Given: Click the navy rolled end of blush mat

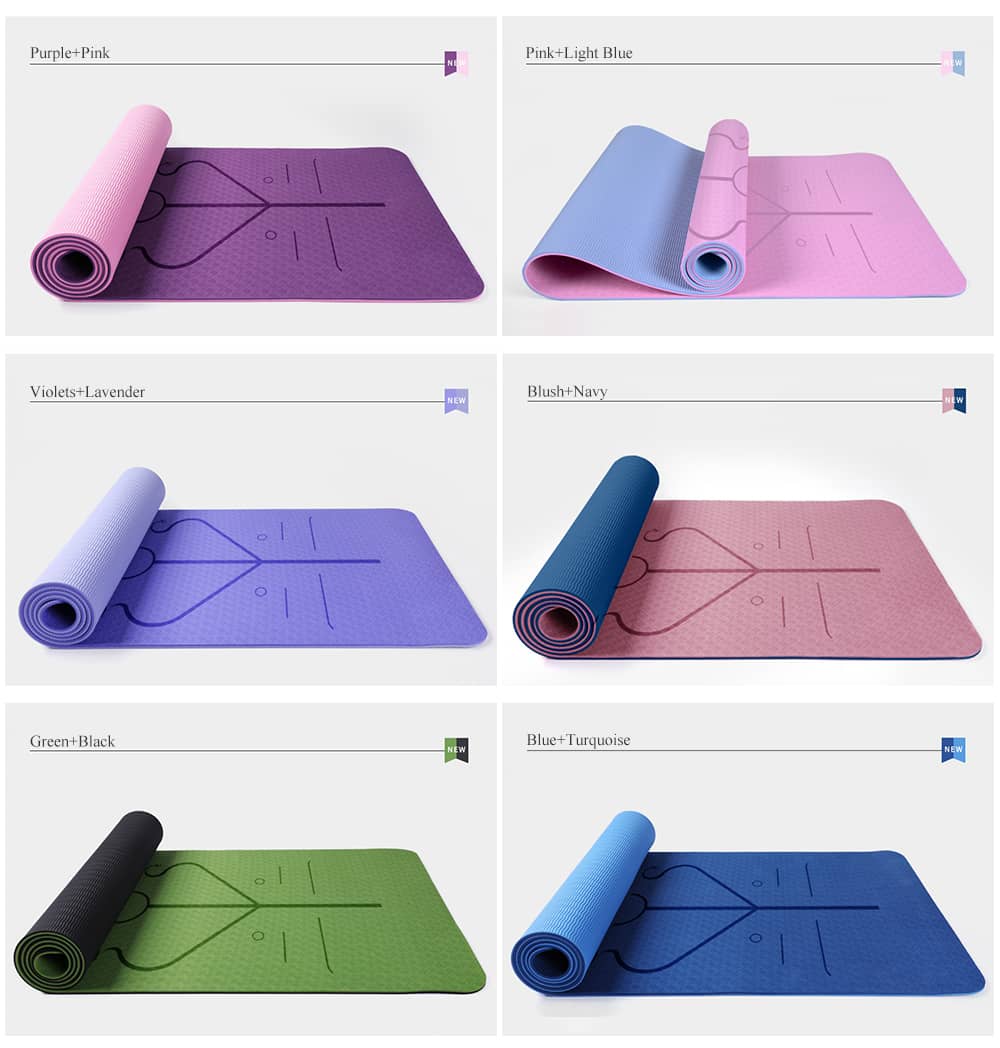Looking at the screenshot, I should click(x=585, y=557).
